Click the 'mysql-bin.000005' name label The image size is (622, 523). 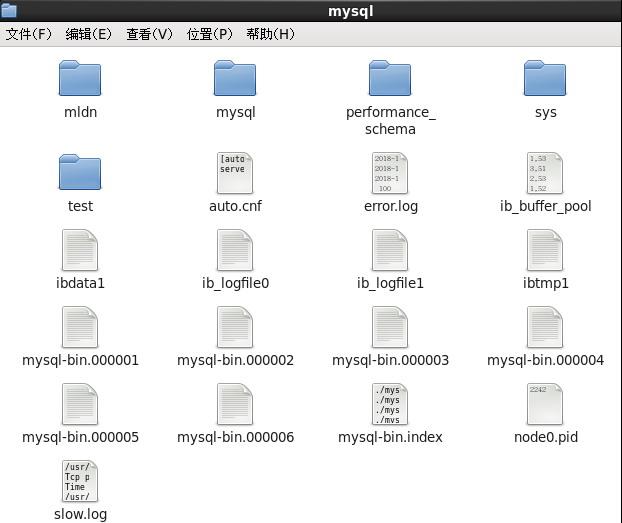pyautogui.click(x=81, y=437)
